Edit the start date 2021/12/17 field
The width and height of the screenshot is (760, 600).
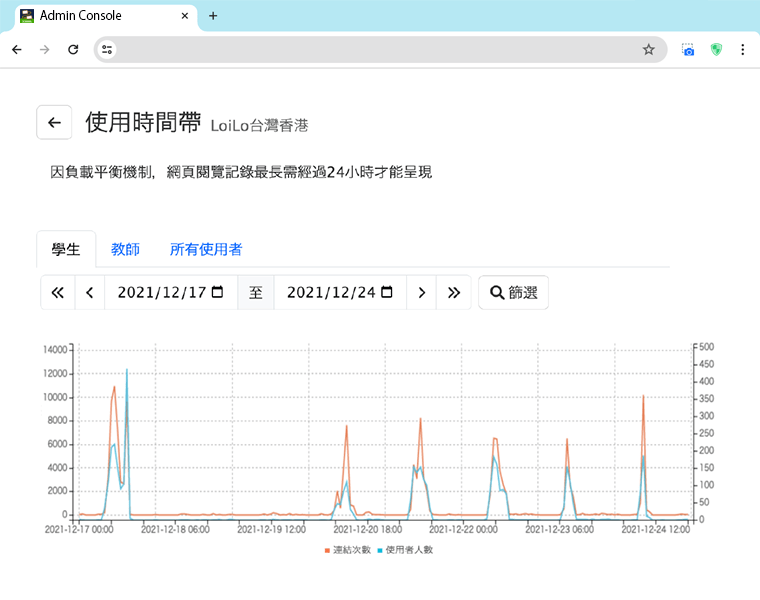[171, 292]
